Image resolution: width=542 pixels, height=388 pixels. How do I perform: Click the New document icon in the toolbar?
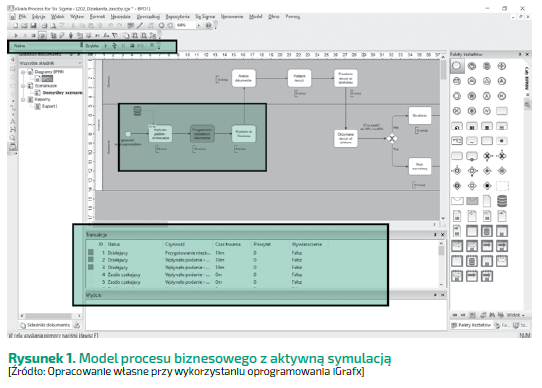tap(15, 25)
